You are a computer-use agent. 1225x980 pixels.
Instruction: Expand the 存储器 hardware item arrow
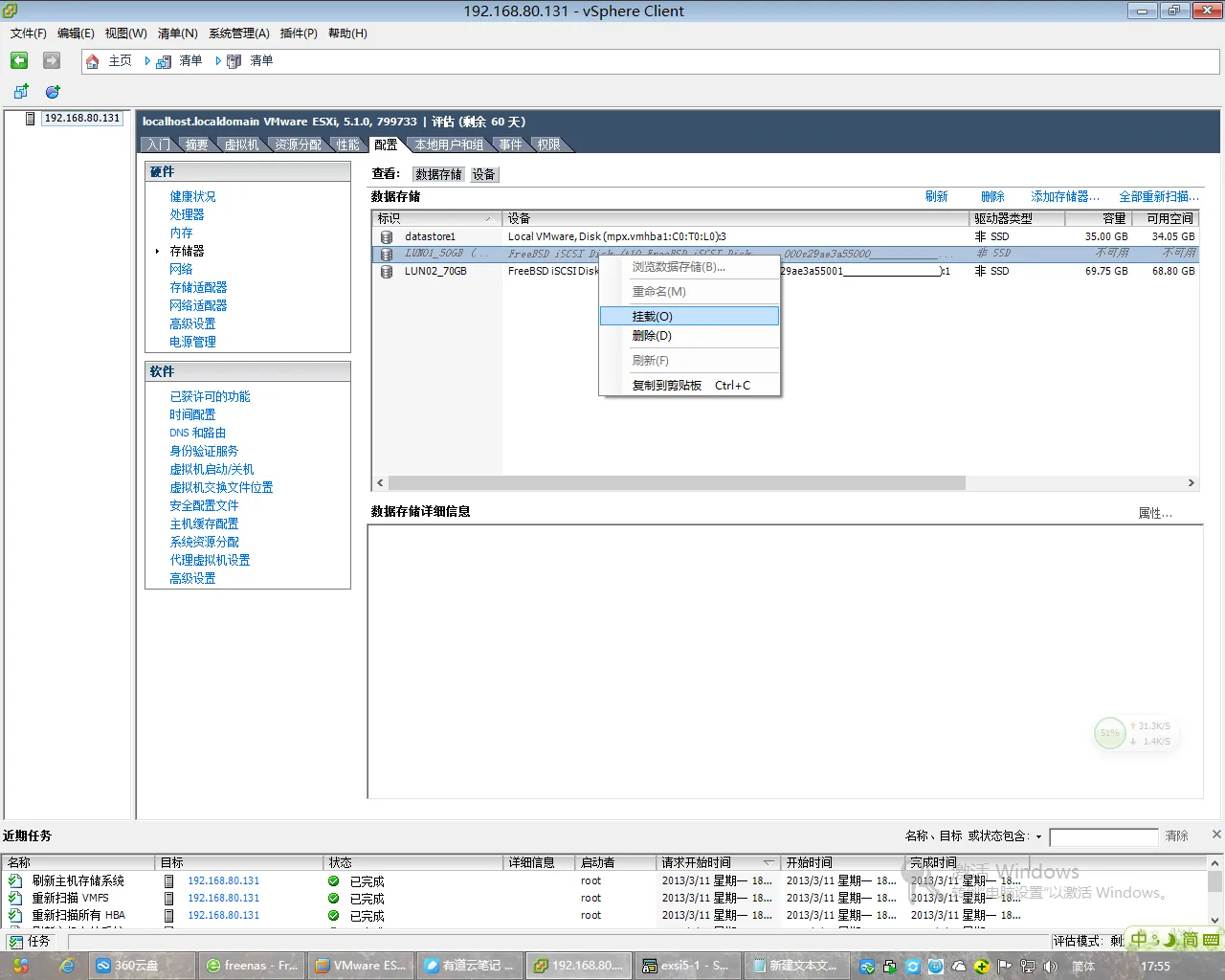[x=157, y=251]
